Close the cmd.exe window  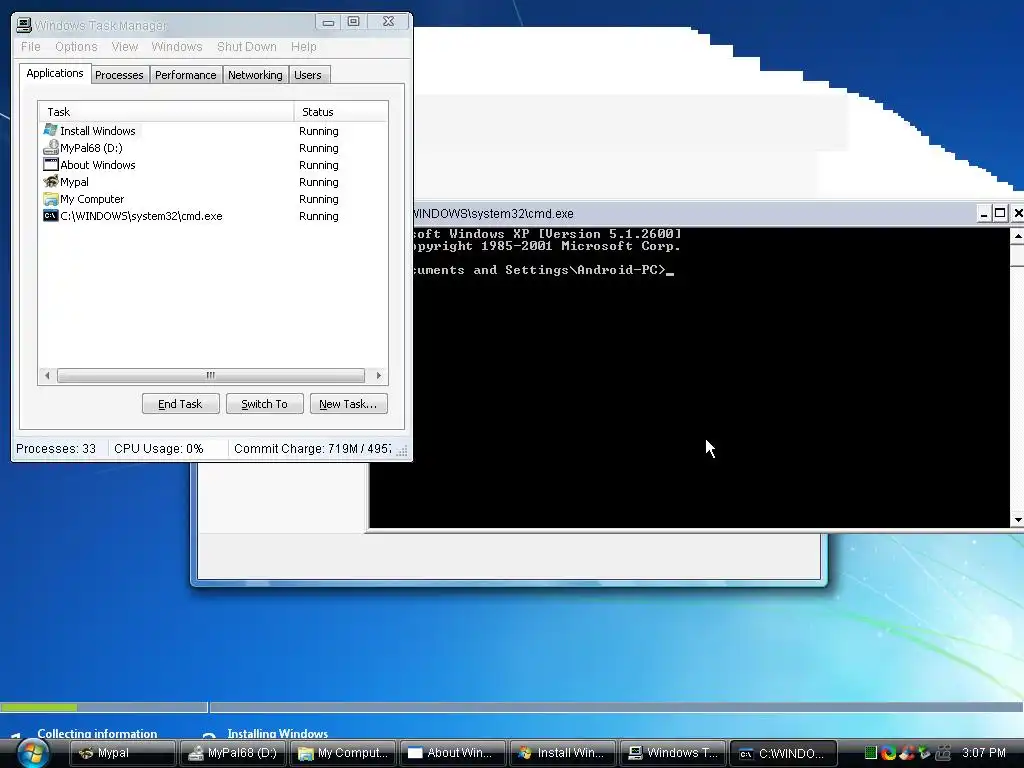point(1017,214)
